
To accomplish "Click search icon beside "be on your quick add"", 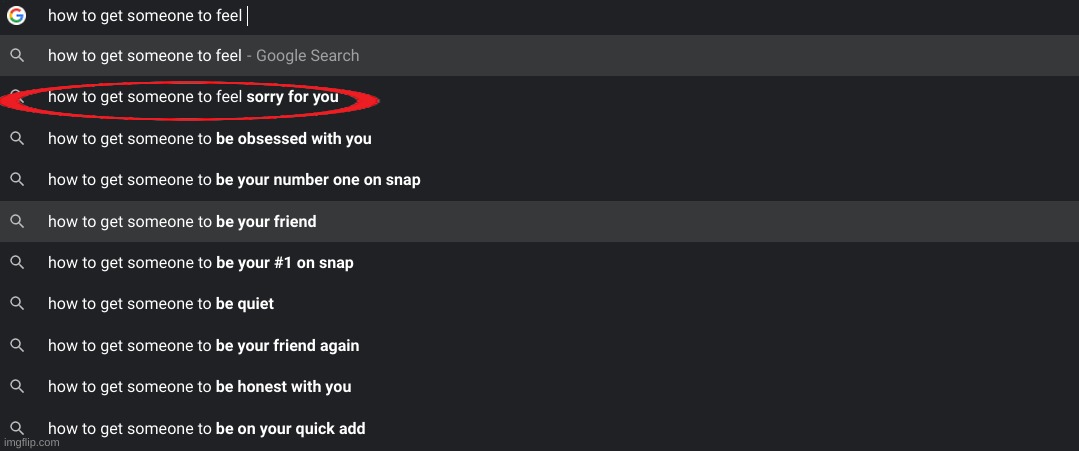I will click(17, 427).
